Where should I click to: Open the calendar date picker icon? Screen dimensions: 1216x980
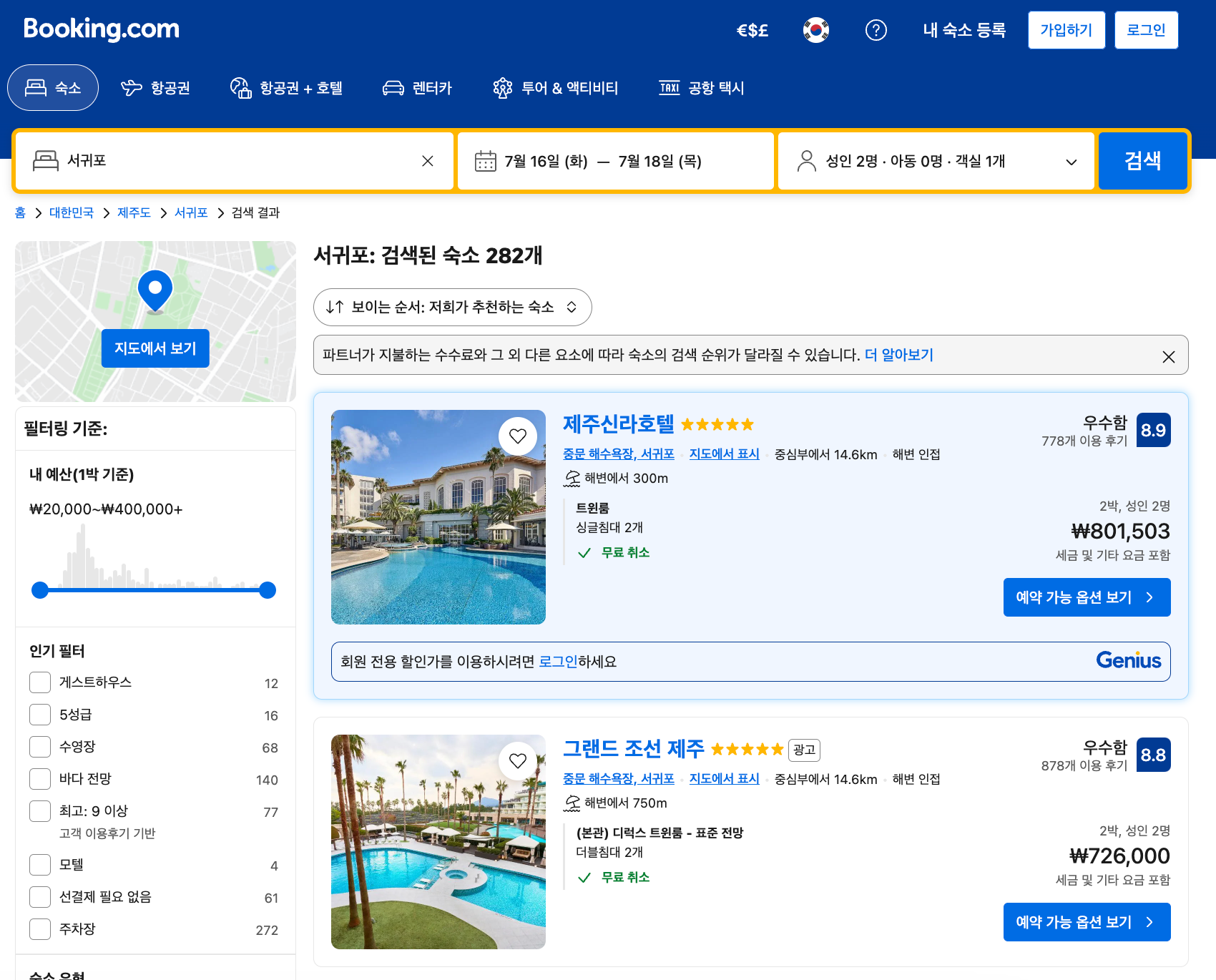486,161
